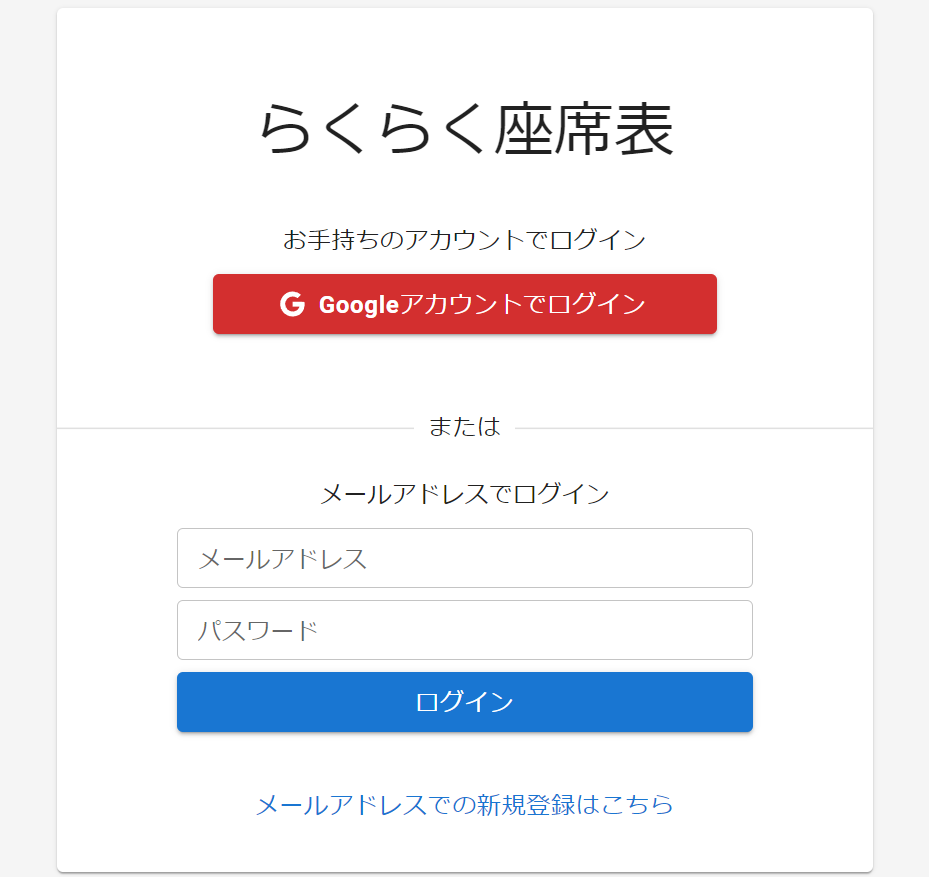The width and height of the screenshot is (929, 877).
Task: Select the 座席表 kanji in the title
Action: [x=584, y=129]
